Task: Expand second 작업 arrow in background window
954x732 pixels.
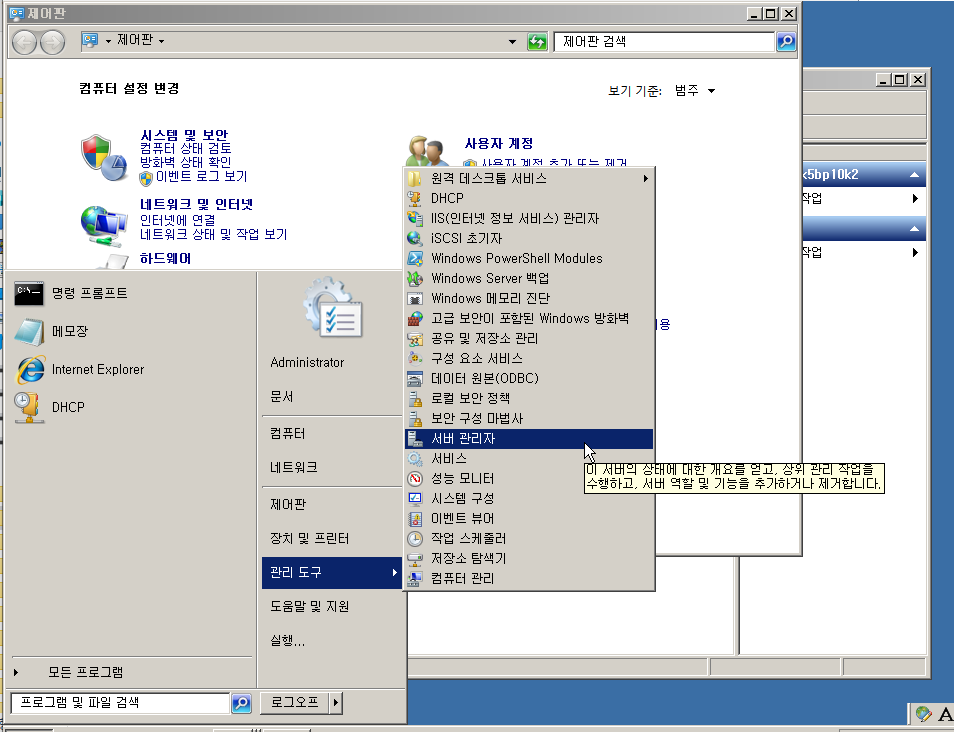Action: 915,252
